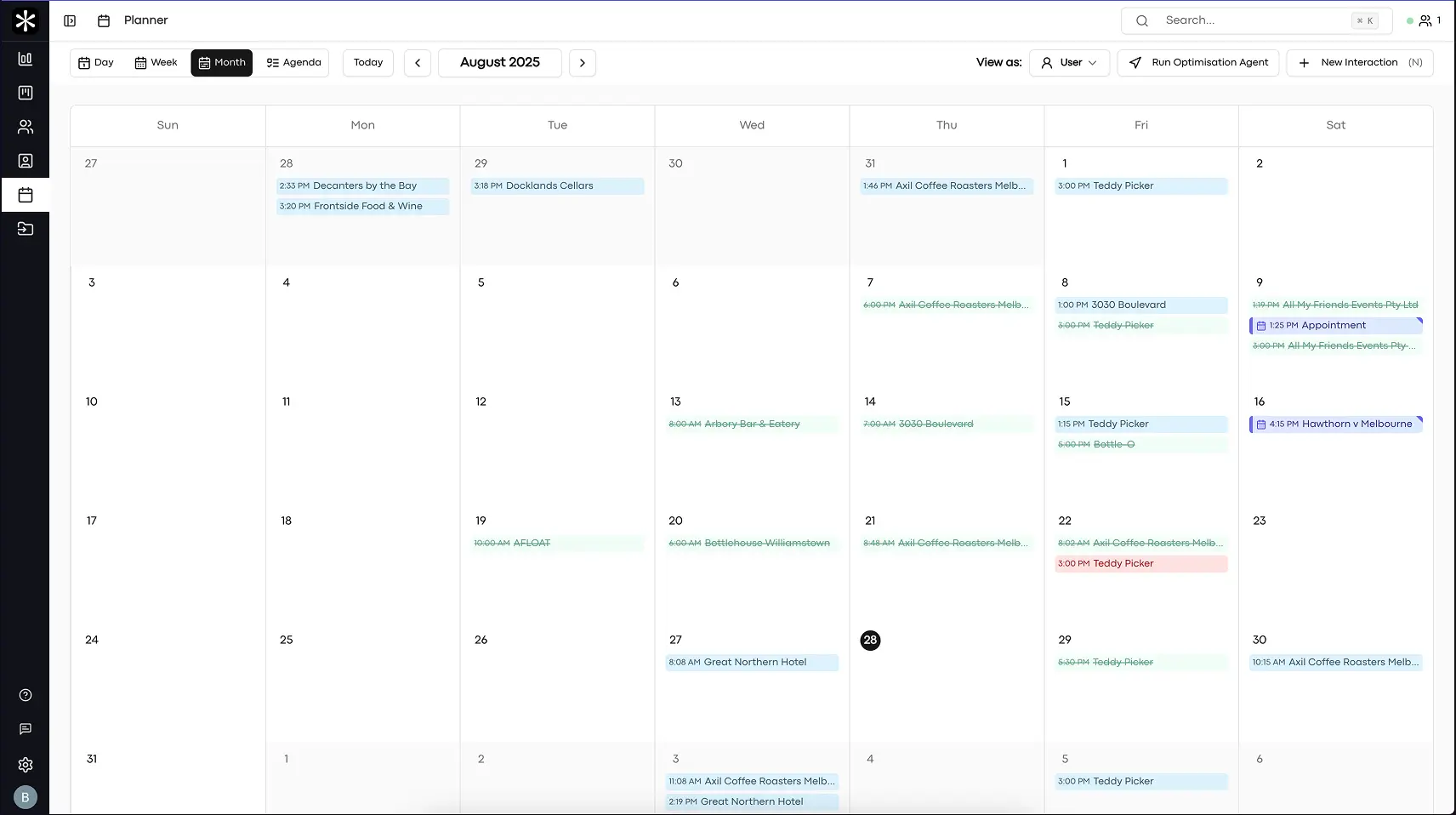Click the New Interaction button
Screen dimensions: 1456x815
(x=1359, y=63)
